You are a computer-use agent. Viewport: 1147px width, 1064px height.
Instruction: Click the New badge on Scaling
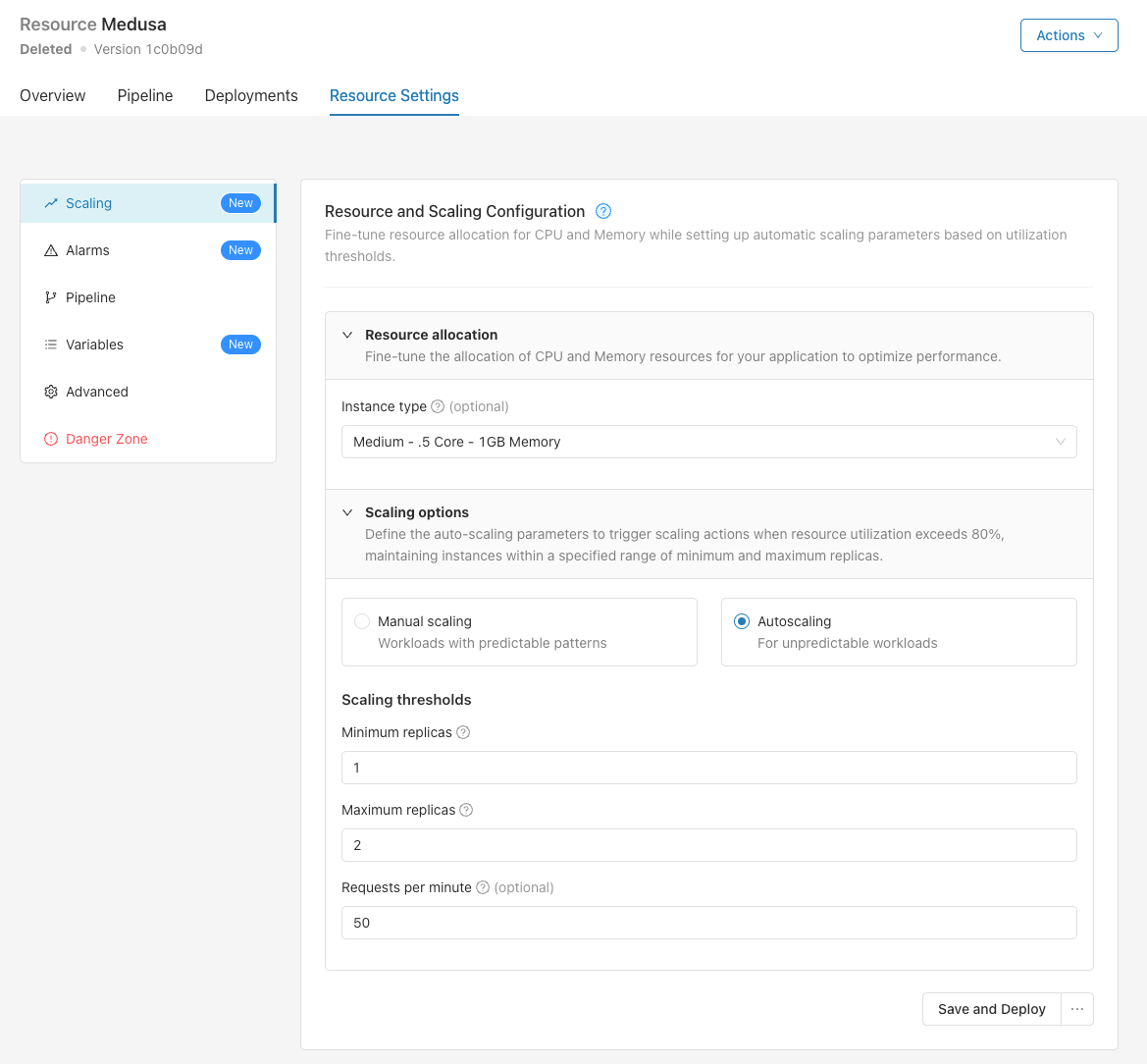(240, 203)
